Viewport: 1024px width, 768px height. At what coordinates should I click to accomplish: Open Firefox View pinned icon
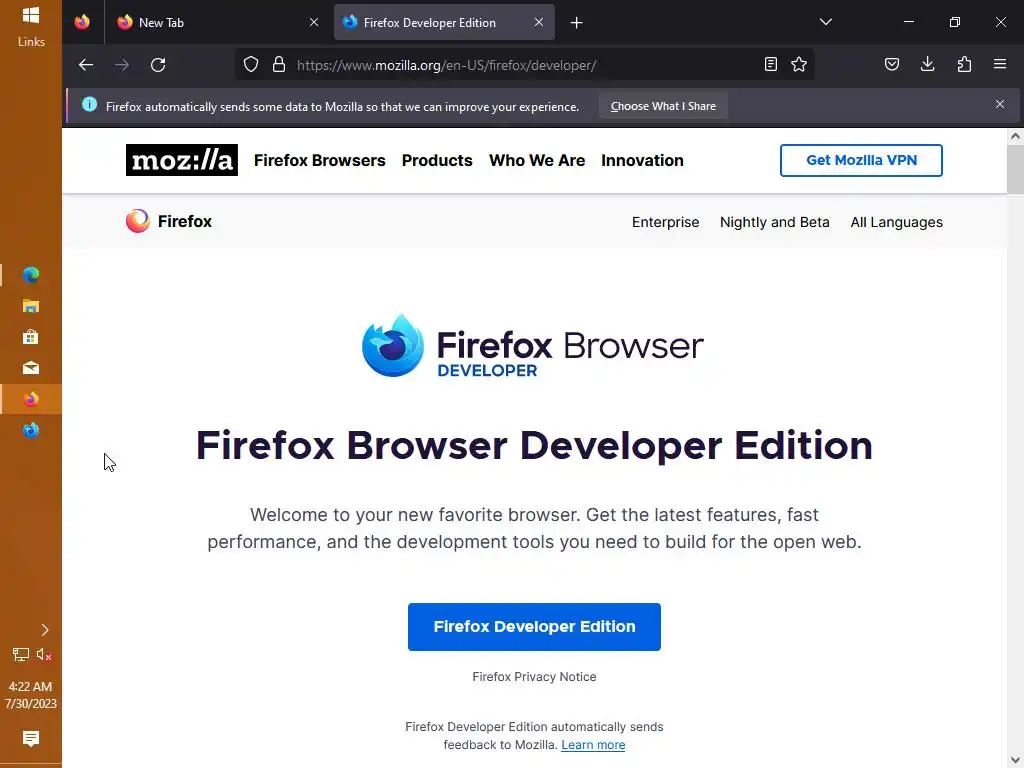pos(82,22)
